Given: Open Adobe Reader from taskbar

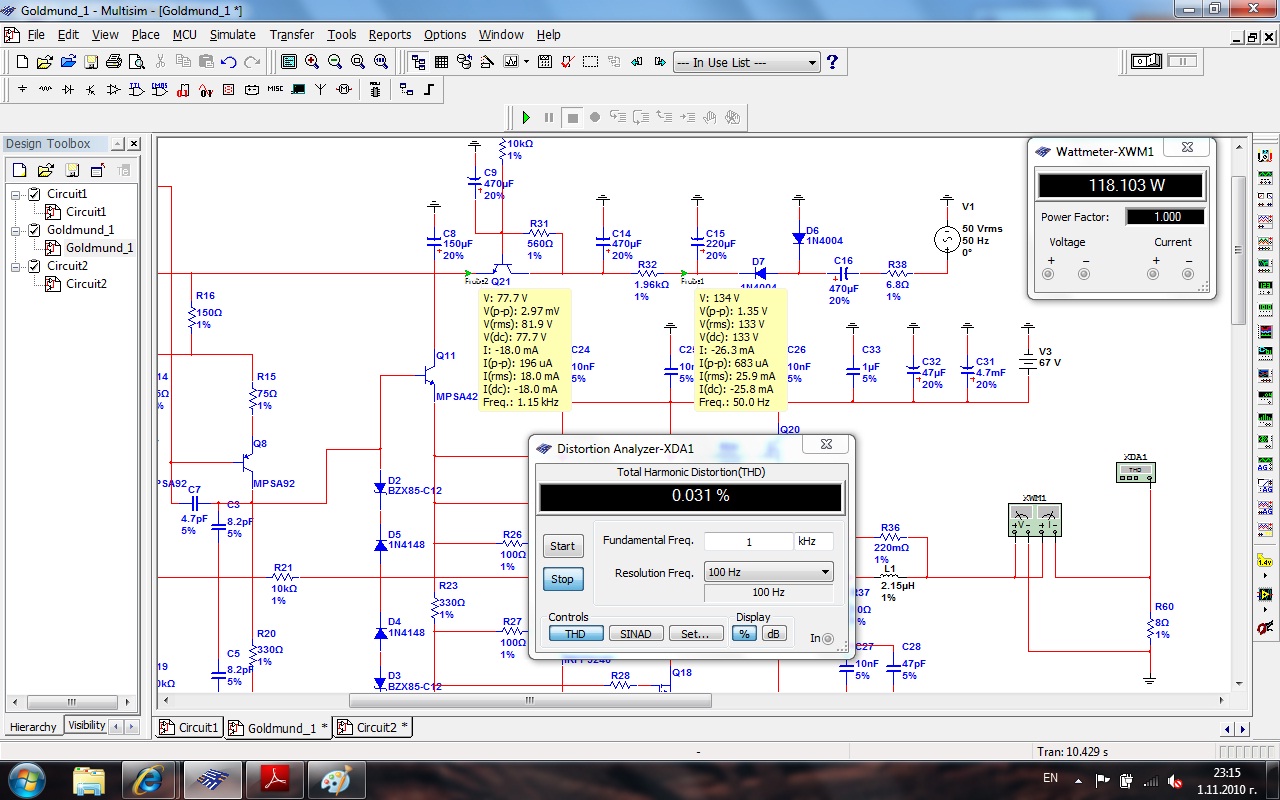Looking at the screenshot, I should [x=274, y=778].
